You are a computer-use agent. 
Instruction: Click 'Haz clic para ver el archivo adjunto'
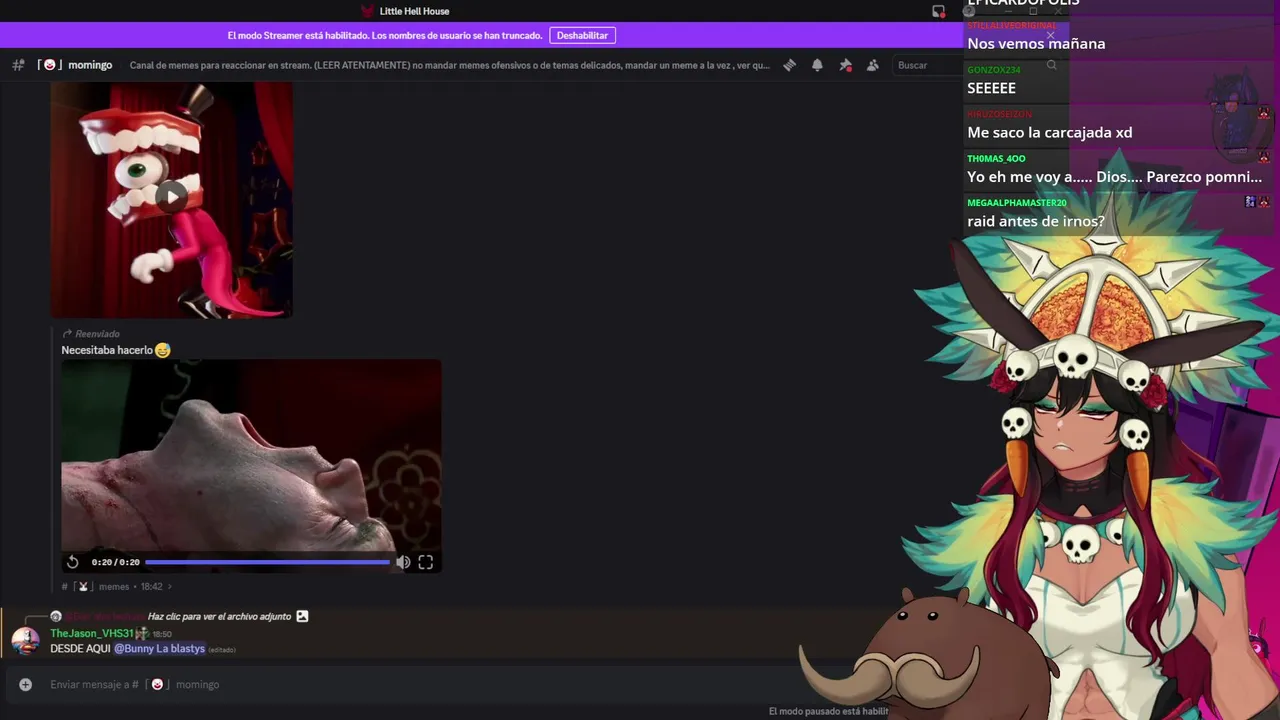point(219,616)
